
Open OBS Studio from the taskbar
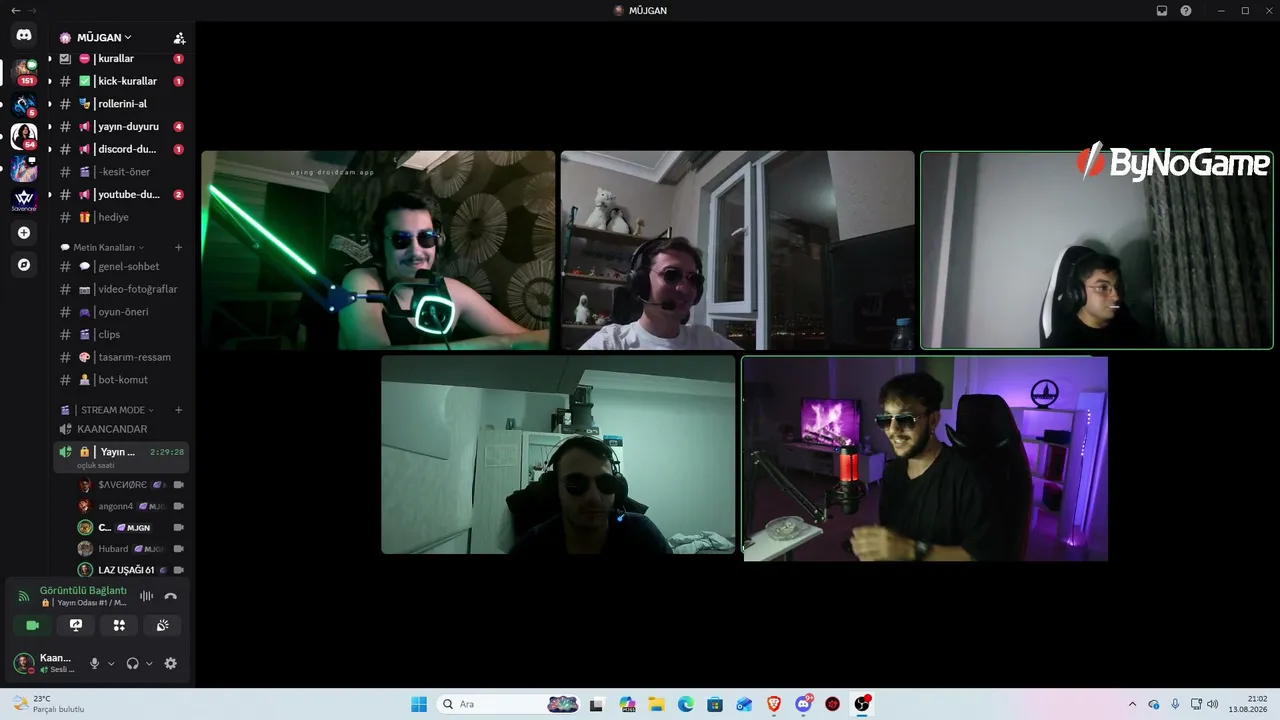(862, 704)
